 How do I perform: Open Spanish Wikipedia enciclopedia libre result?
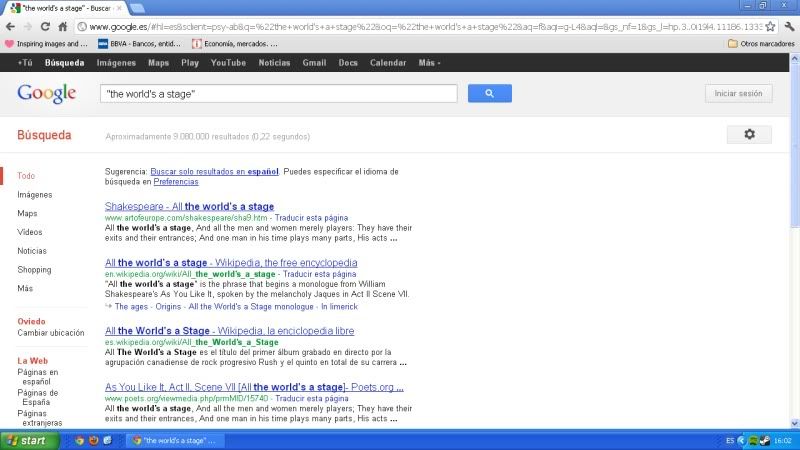[230, 330]
